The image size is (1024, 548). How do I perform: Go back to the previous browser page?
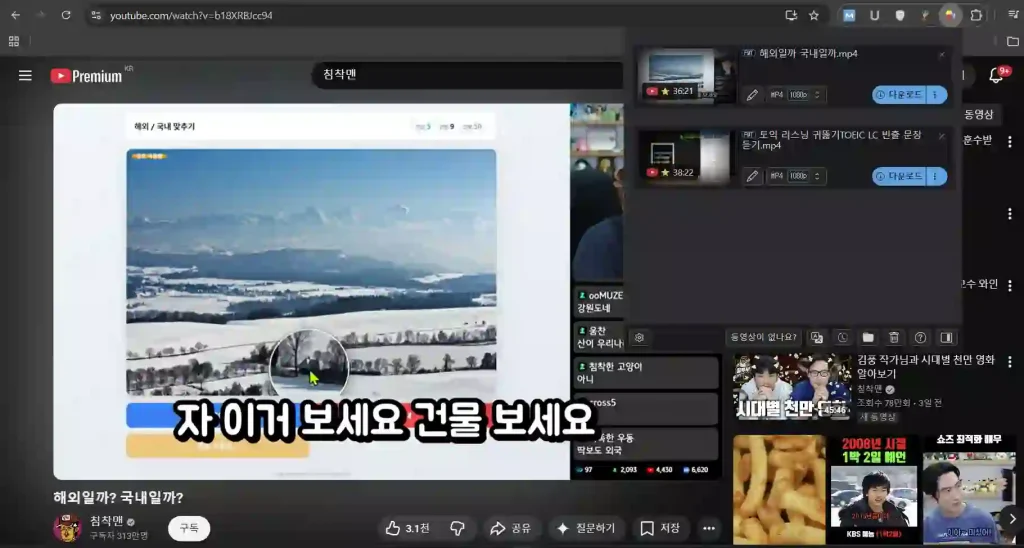(16, 15)
